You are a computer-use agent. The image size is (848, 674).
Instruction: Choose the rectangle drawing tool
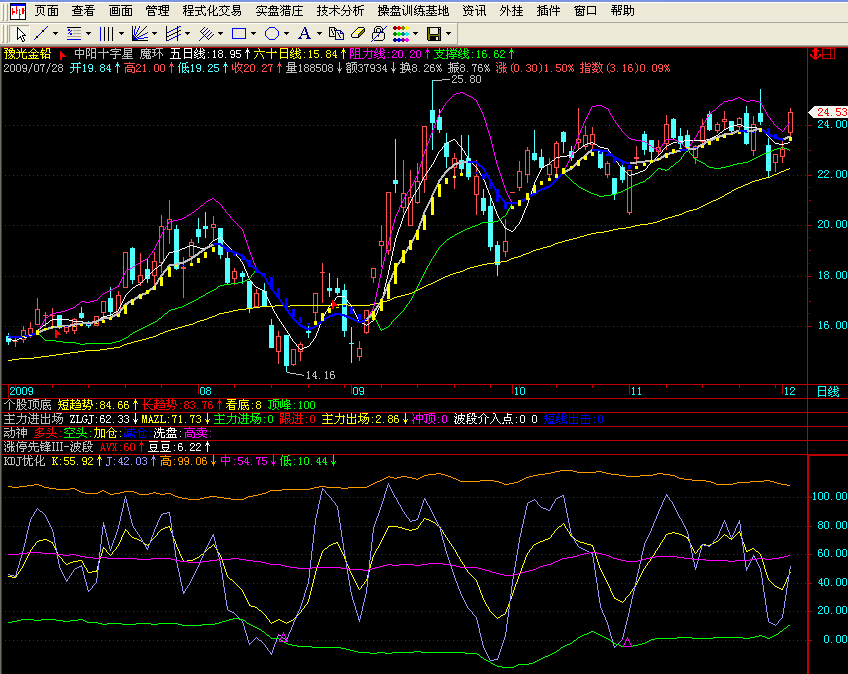239,34
